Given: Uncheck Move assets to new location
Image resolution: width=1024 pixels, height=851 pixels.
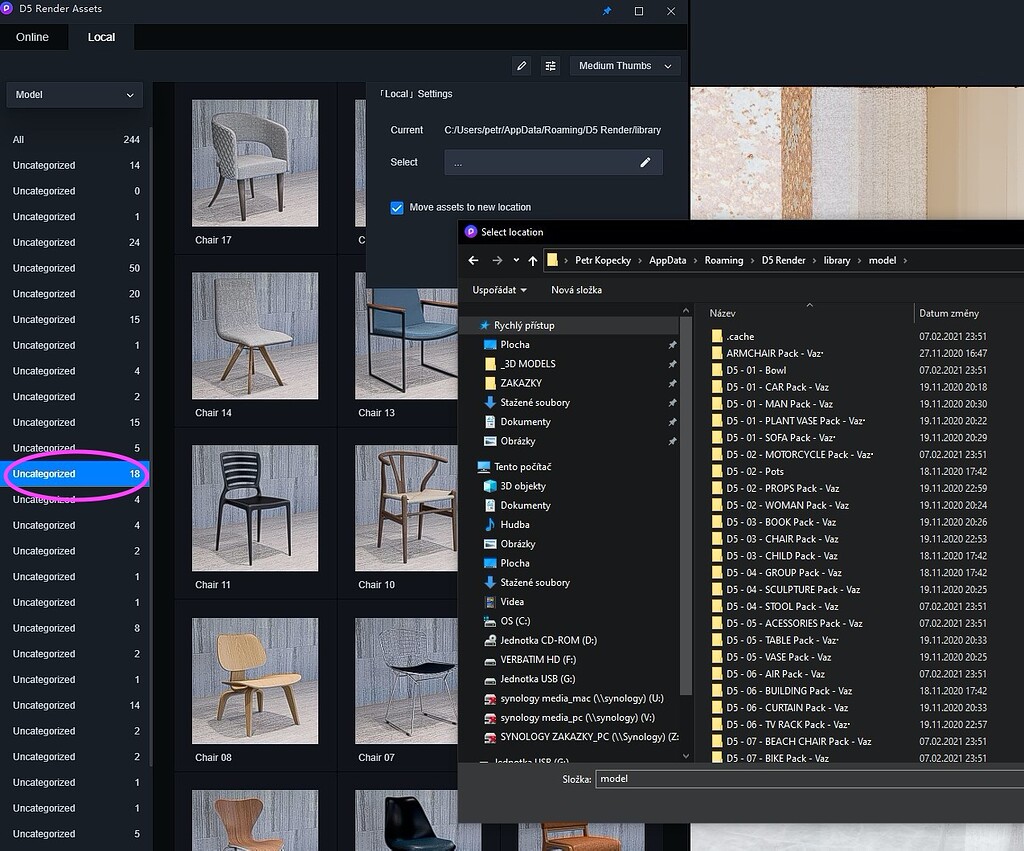Looking at the screenshot, I should coord(397,207).
